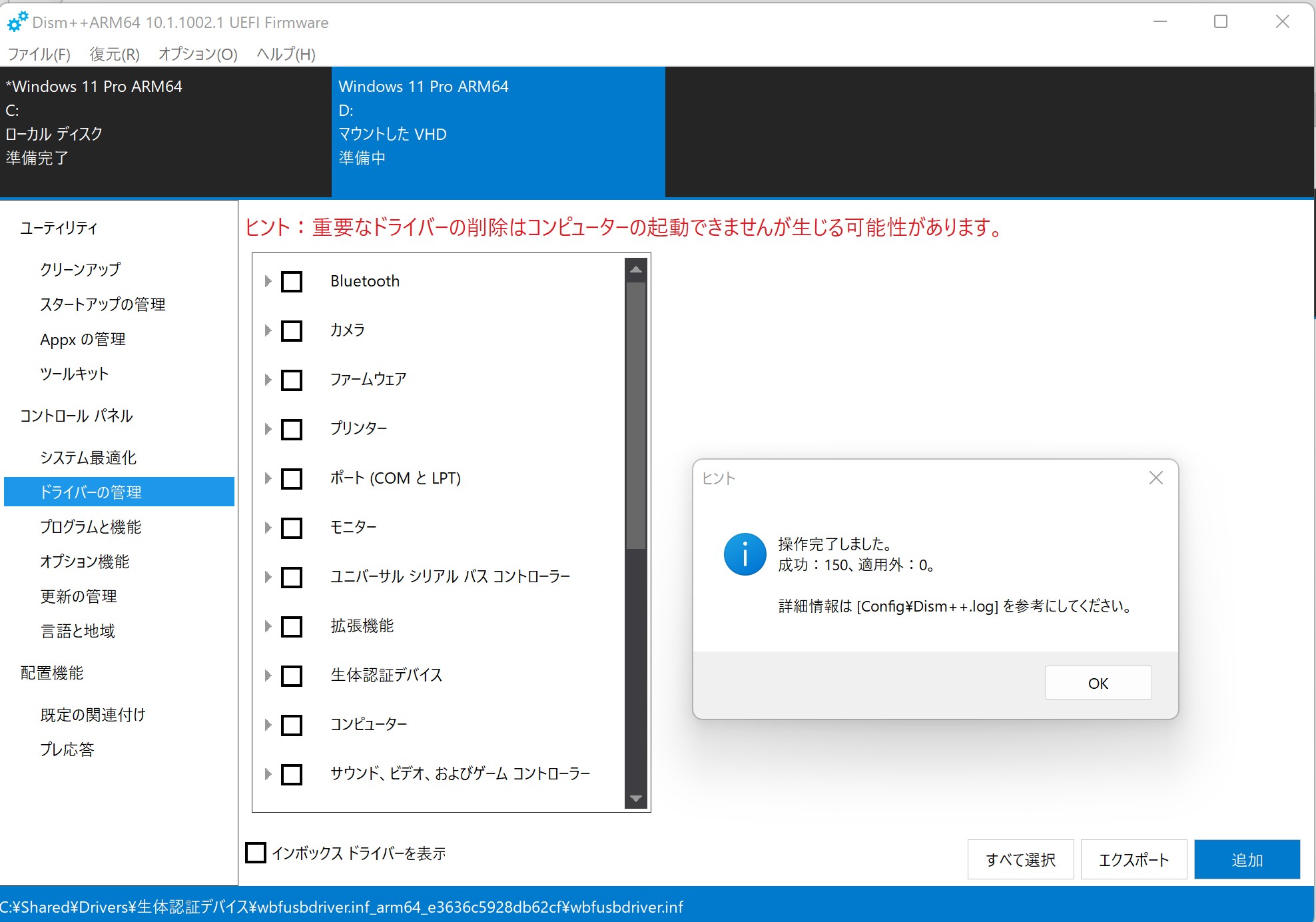Check the ポート (COM と LPT) checkbox
The image size is (1316, 922).
(x=292, y=478)
